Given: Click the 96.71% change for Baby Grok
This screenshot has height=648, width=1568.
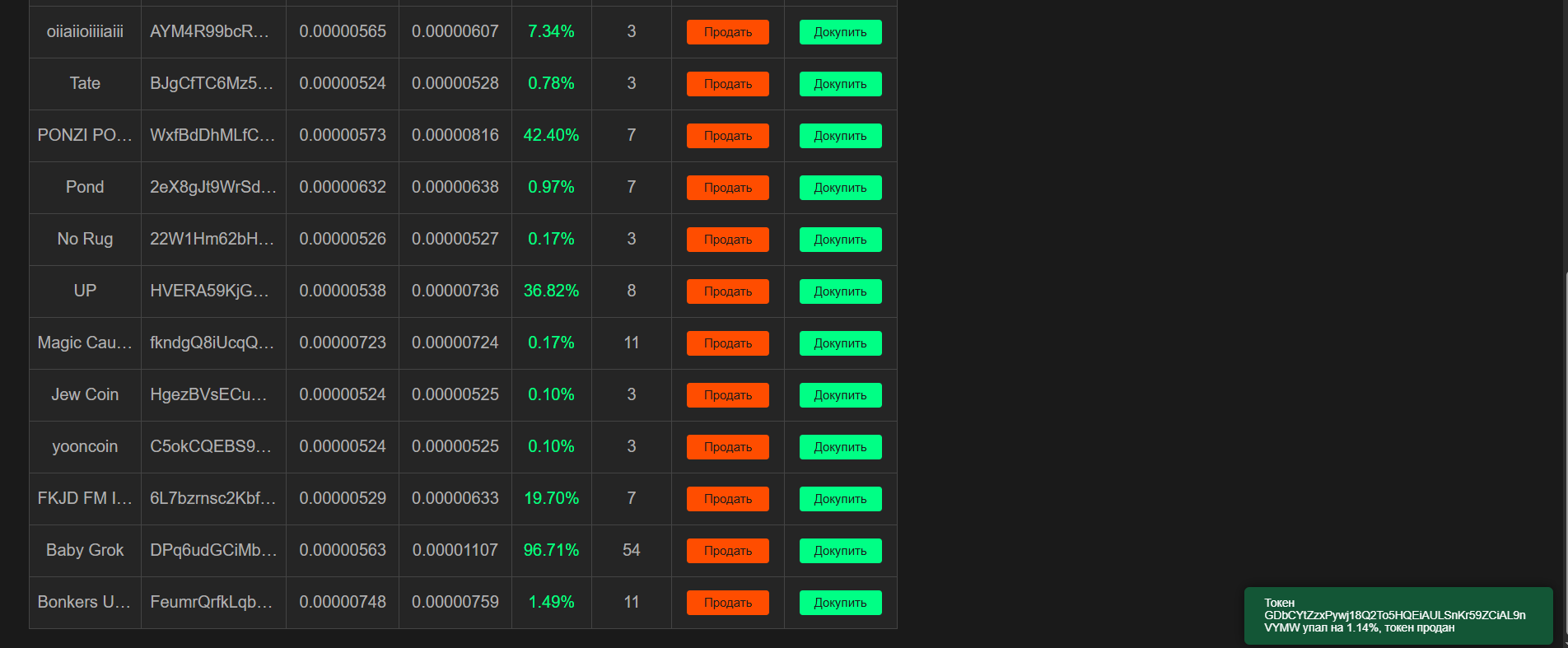Looking at the screenshot, I should point(551,550).
